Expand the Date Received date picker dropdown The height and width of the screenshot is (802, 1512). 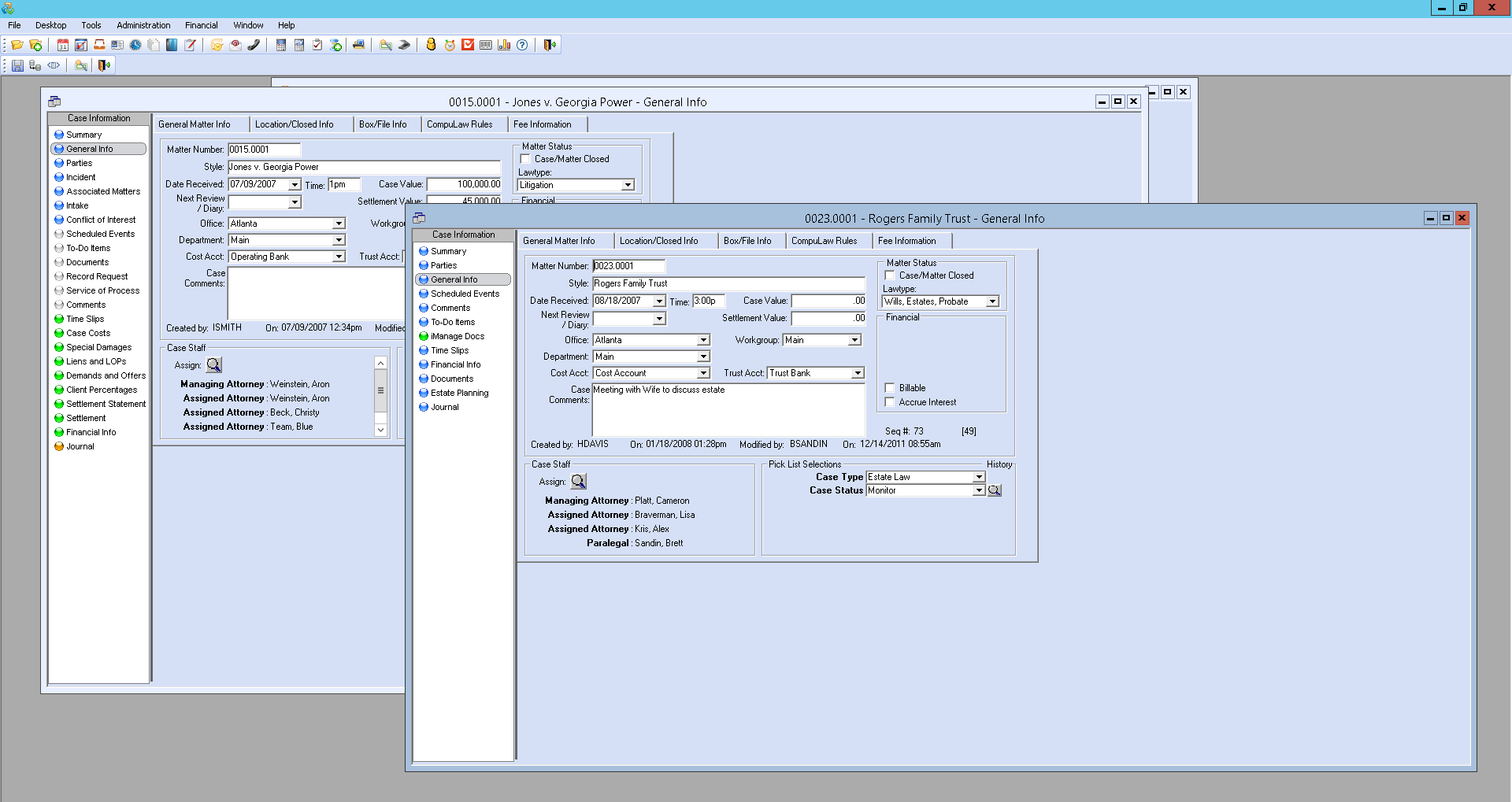coord(661,301)
